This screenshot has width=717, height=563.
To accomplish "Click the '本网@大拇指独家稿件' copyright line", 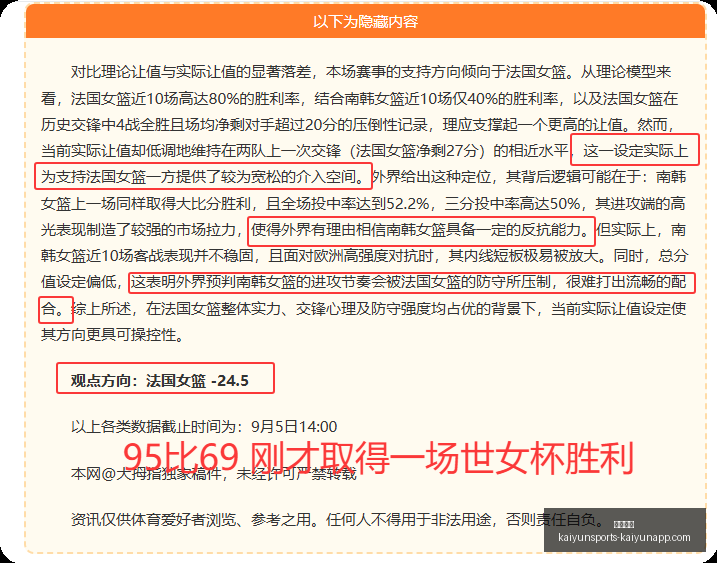I will click(x=214, y=473).
